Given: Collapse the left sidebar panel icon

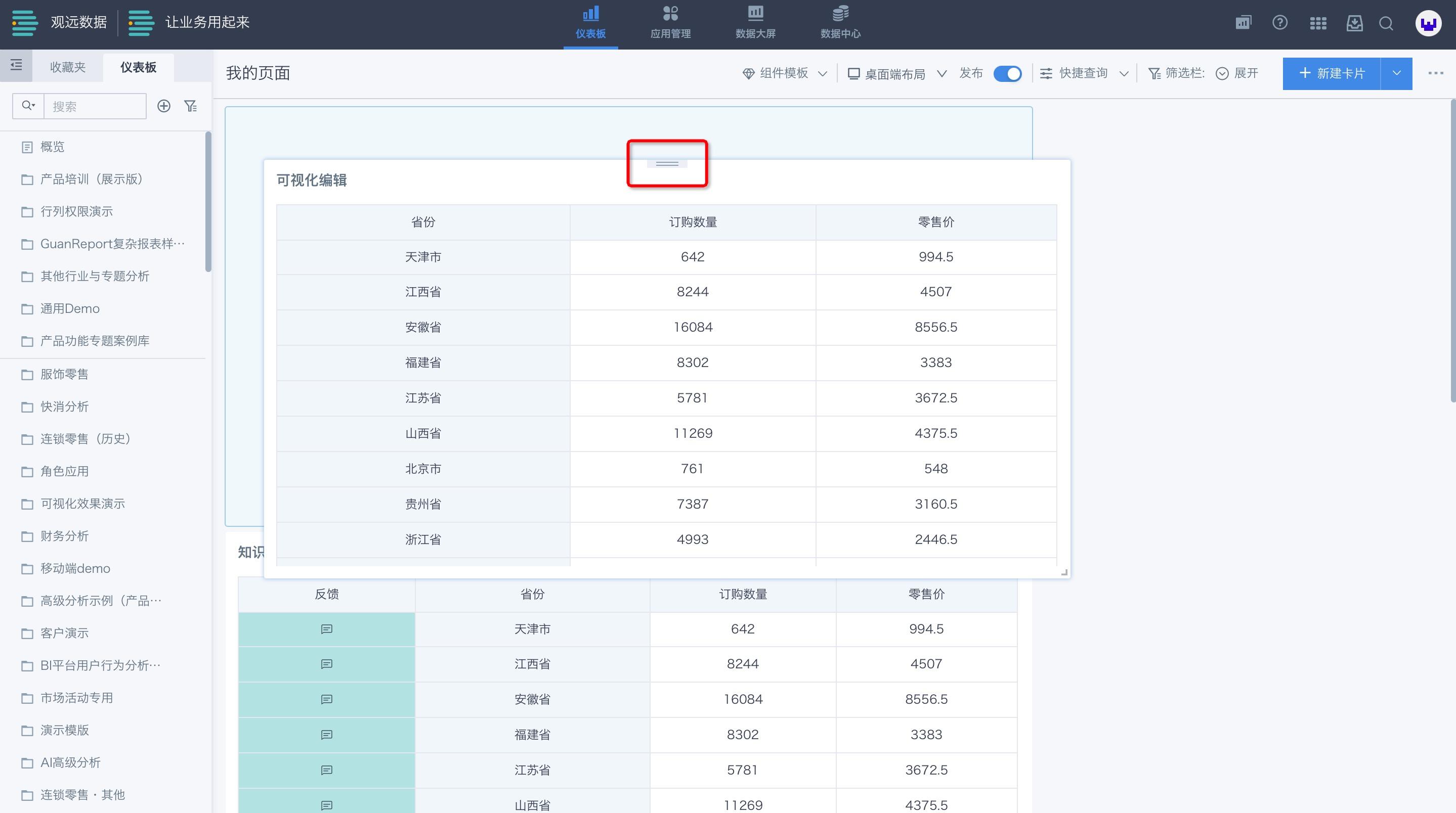Looking at the screenshot, I should pyautogui.click(x=16, y=66).
